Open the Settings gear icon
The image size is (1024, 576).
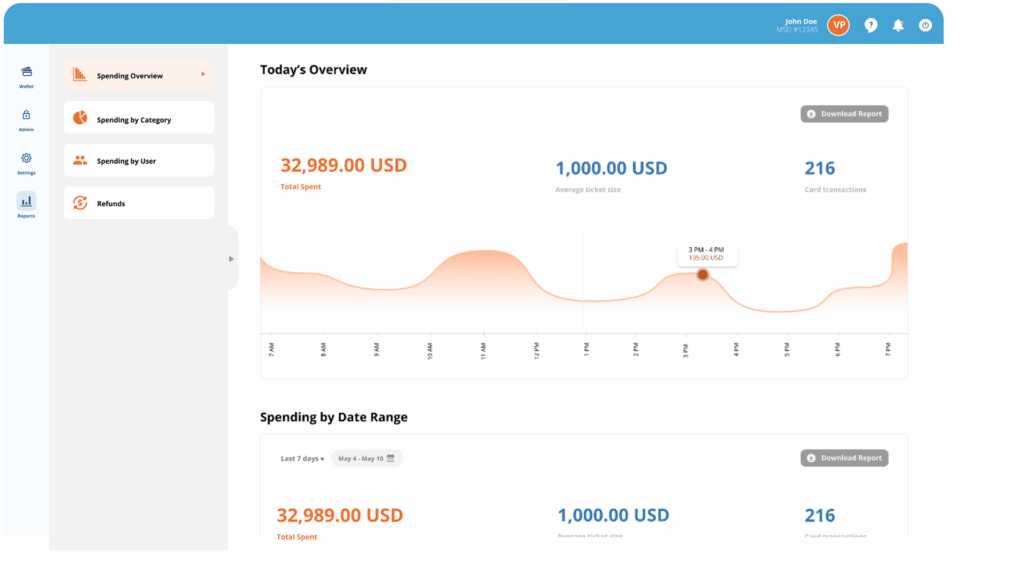(x=26, y=158)
